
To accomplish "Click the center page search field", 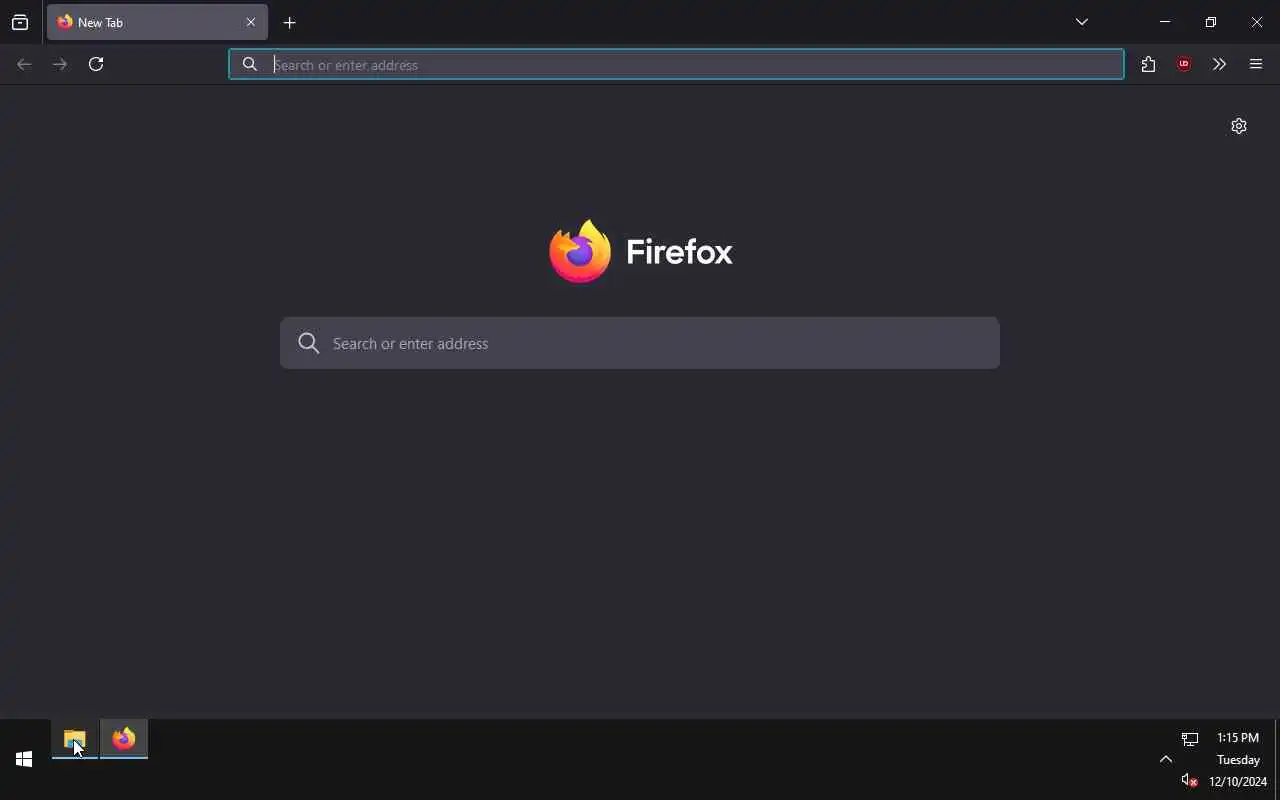I will 640,343.
